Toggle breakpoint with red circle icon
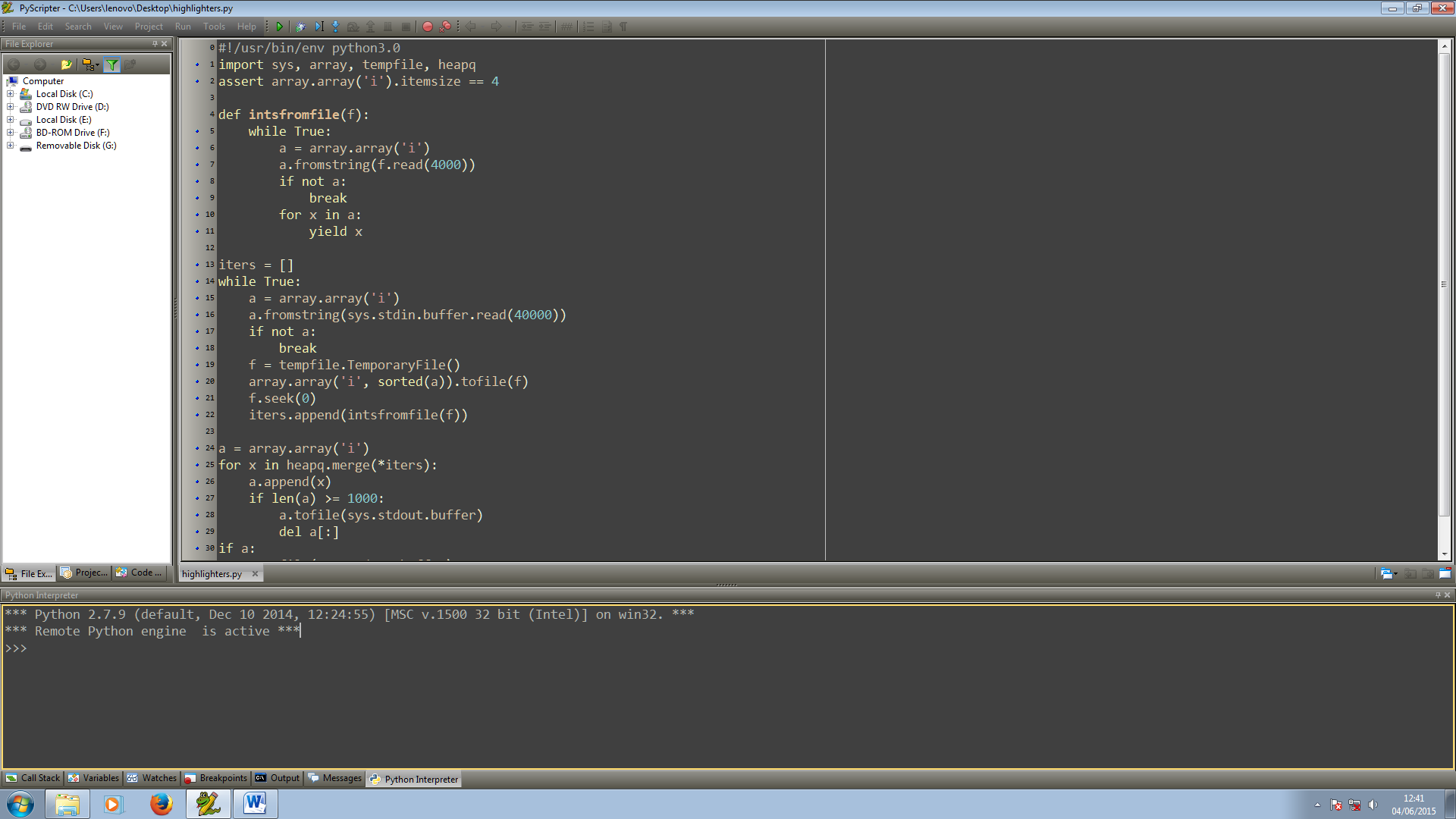 (x=428, y=27)
